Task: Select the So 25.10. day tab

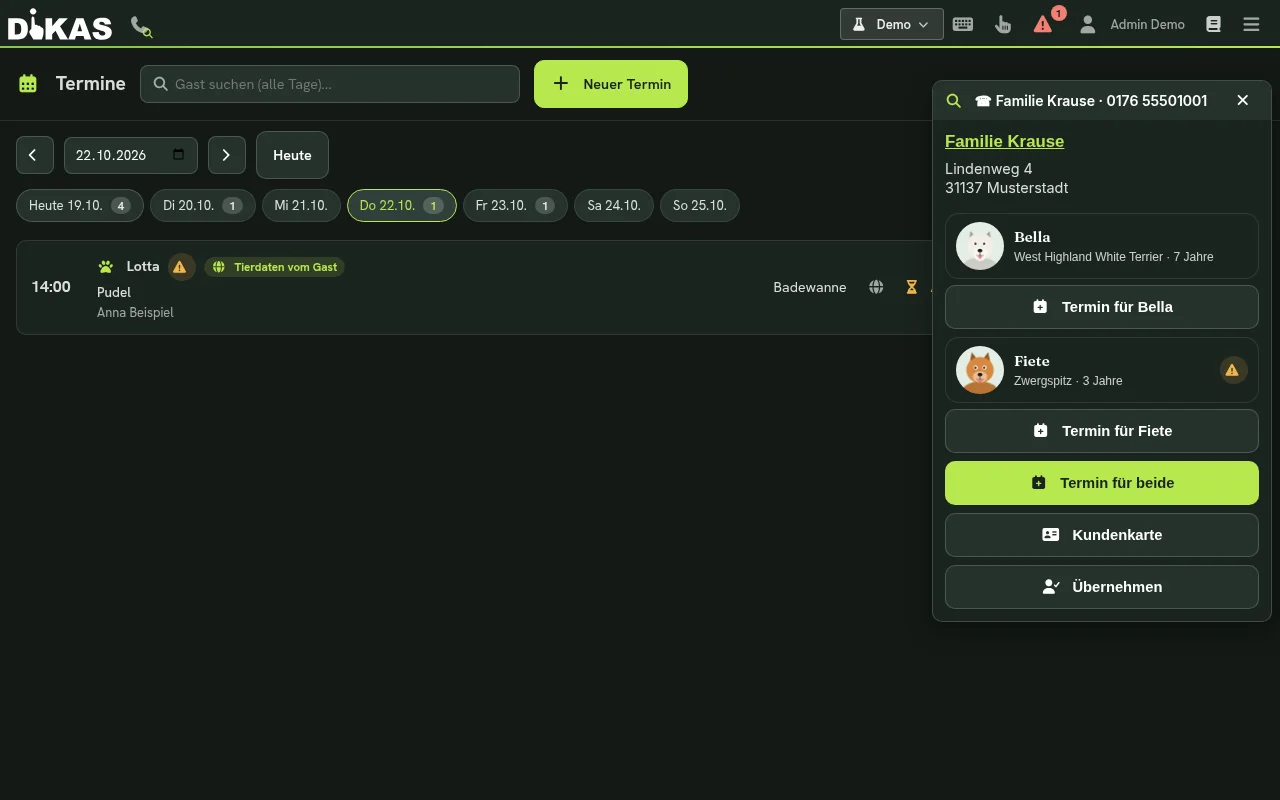Action: pos(700,205)
